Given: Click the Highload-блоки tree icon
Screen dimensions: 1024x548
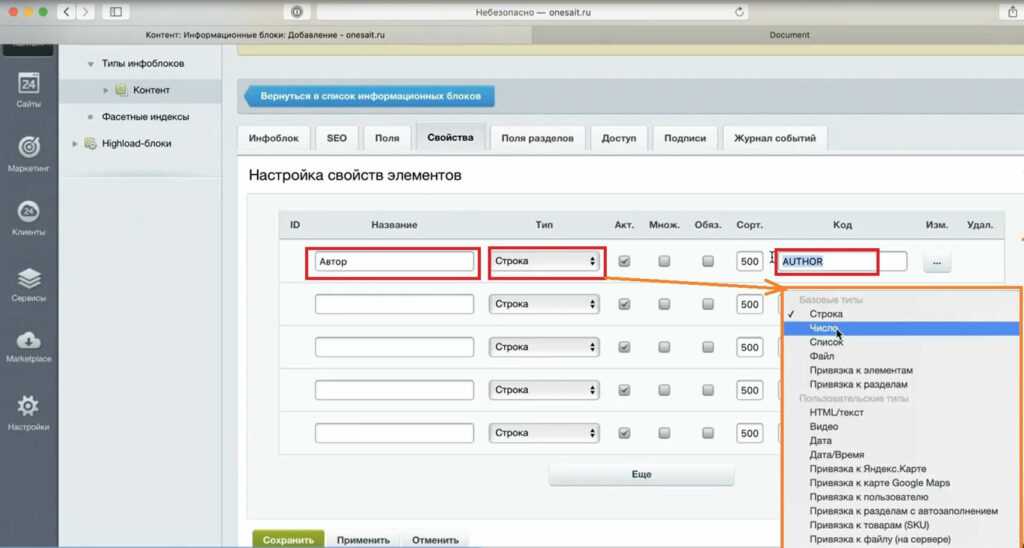Looking at the screenshot, I should [x=91, y=143].
